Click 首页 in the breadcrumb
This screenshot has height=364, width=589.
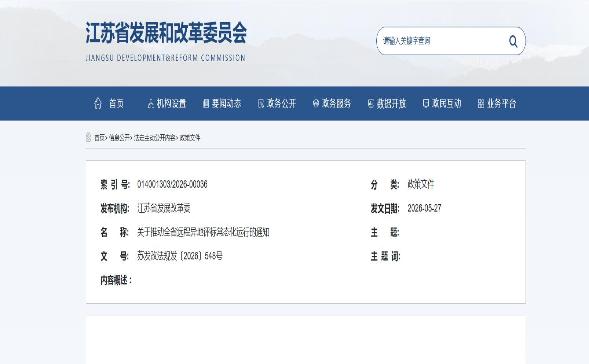[x=100, y=138]
